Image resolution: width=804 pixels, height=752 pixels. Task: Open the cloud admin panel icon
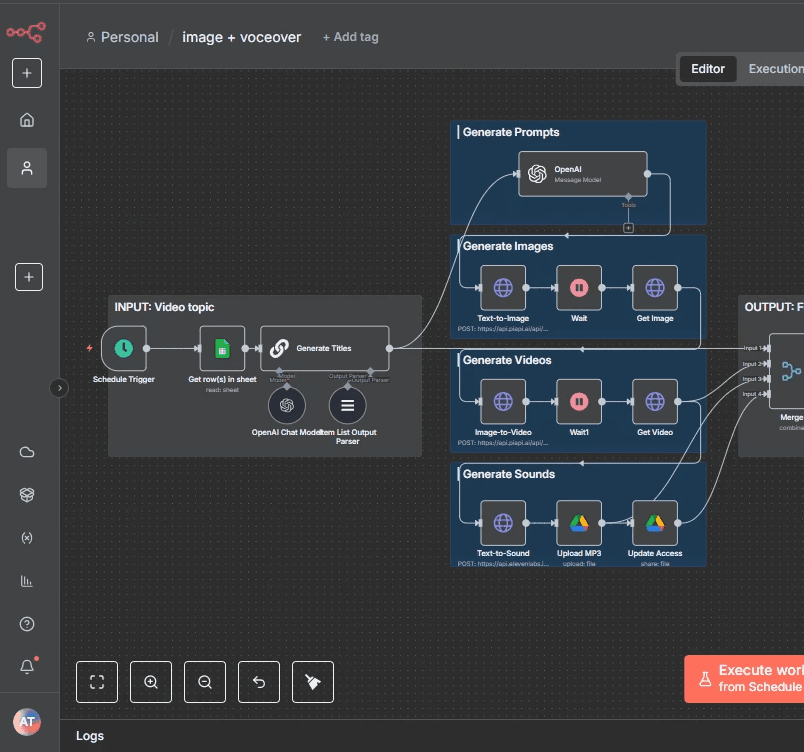coord(27,452)
